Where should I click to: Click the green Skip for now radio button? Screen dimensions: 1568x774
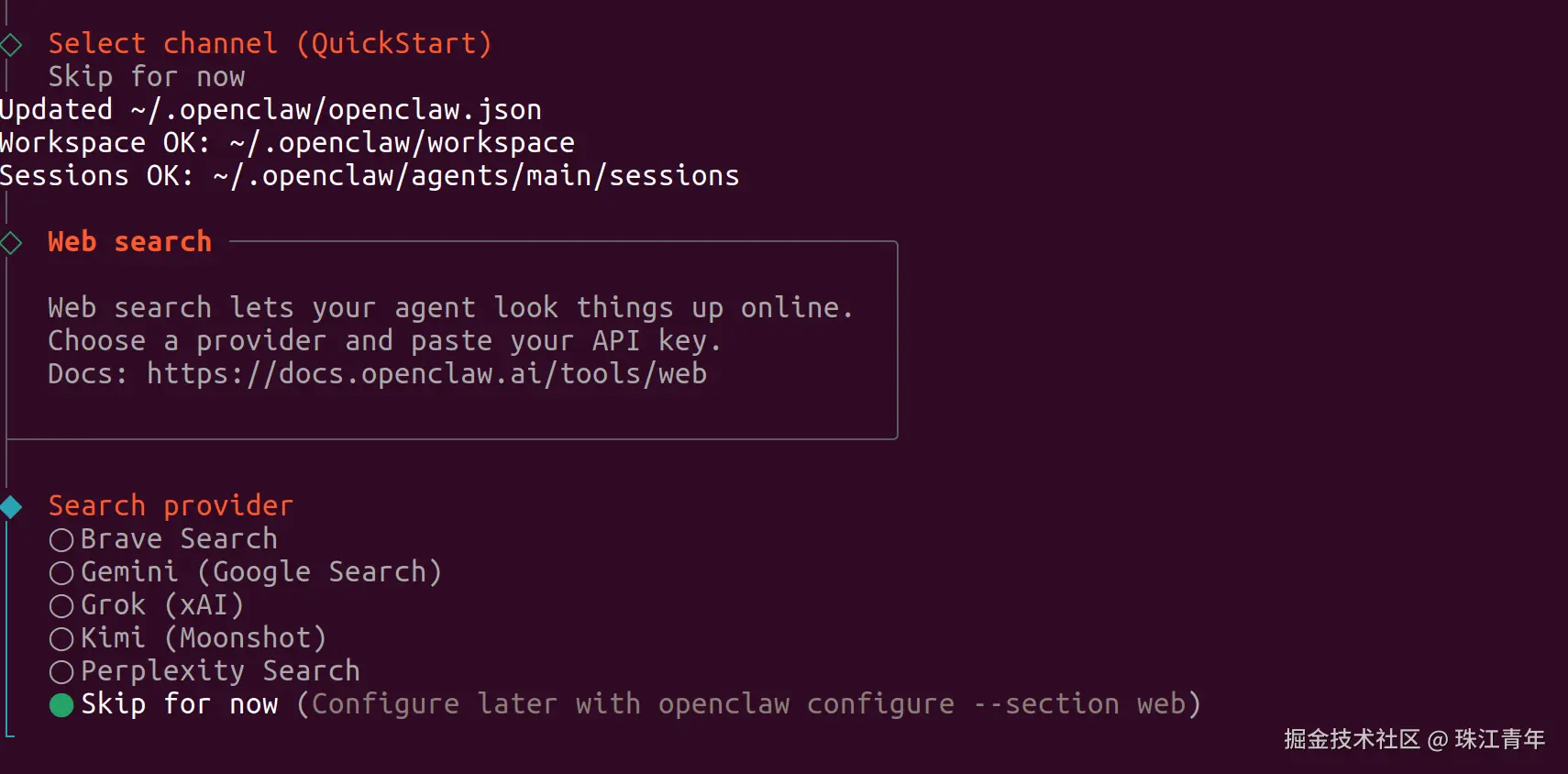tap(61, 705)
